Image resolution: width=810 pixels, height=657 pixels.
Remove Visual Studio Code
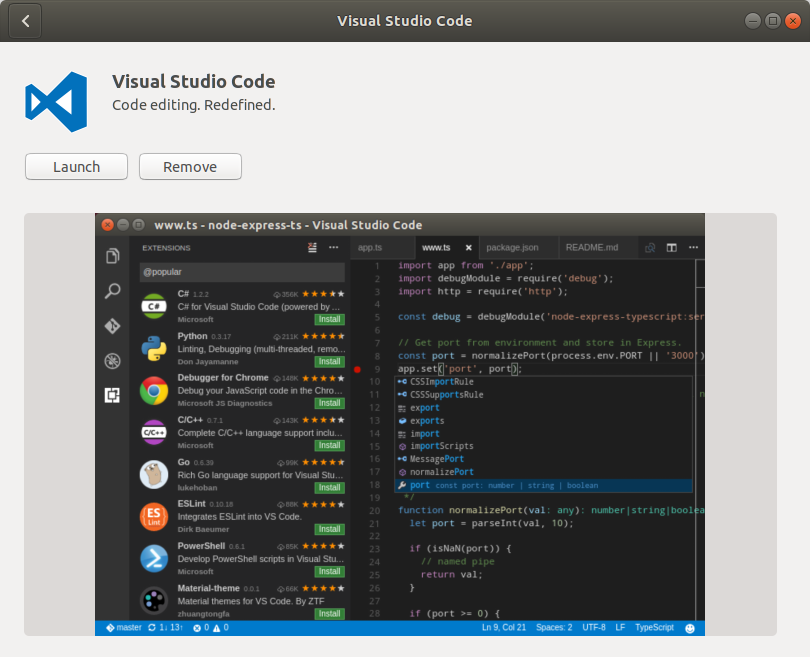(190, 166)
